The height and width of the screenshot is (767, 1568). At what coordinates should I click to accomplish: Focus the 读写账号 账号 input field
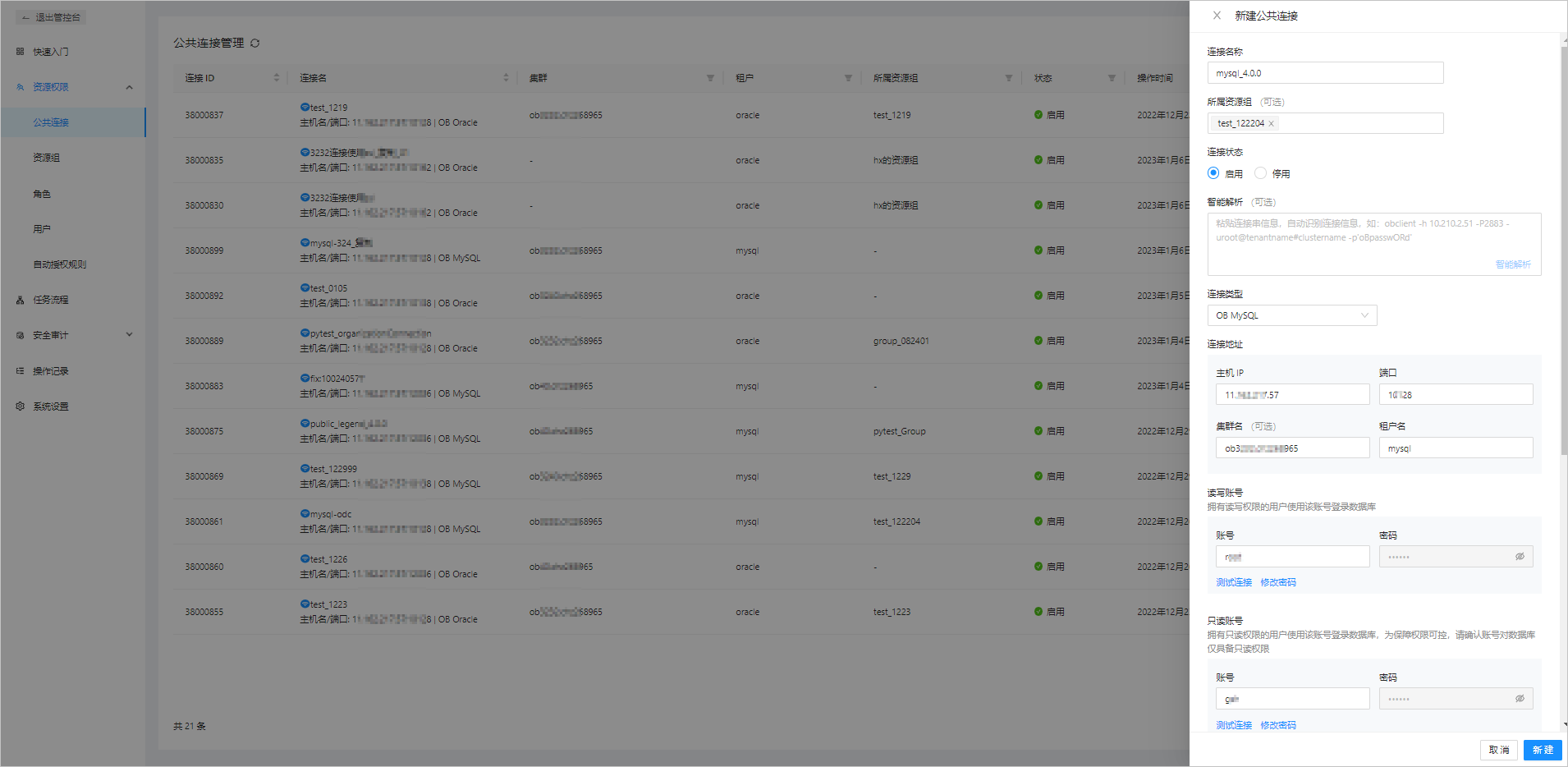(x=1292, y=557)
